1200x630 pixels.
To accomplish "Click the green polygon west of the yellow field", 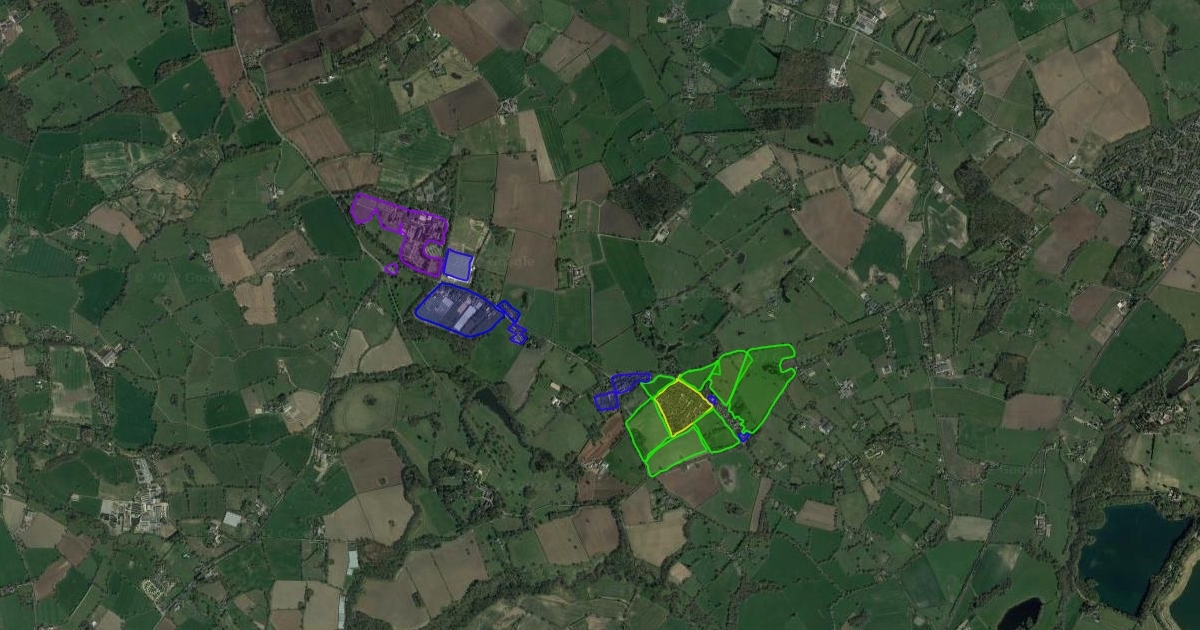I will [648, 428].
